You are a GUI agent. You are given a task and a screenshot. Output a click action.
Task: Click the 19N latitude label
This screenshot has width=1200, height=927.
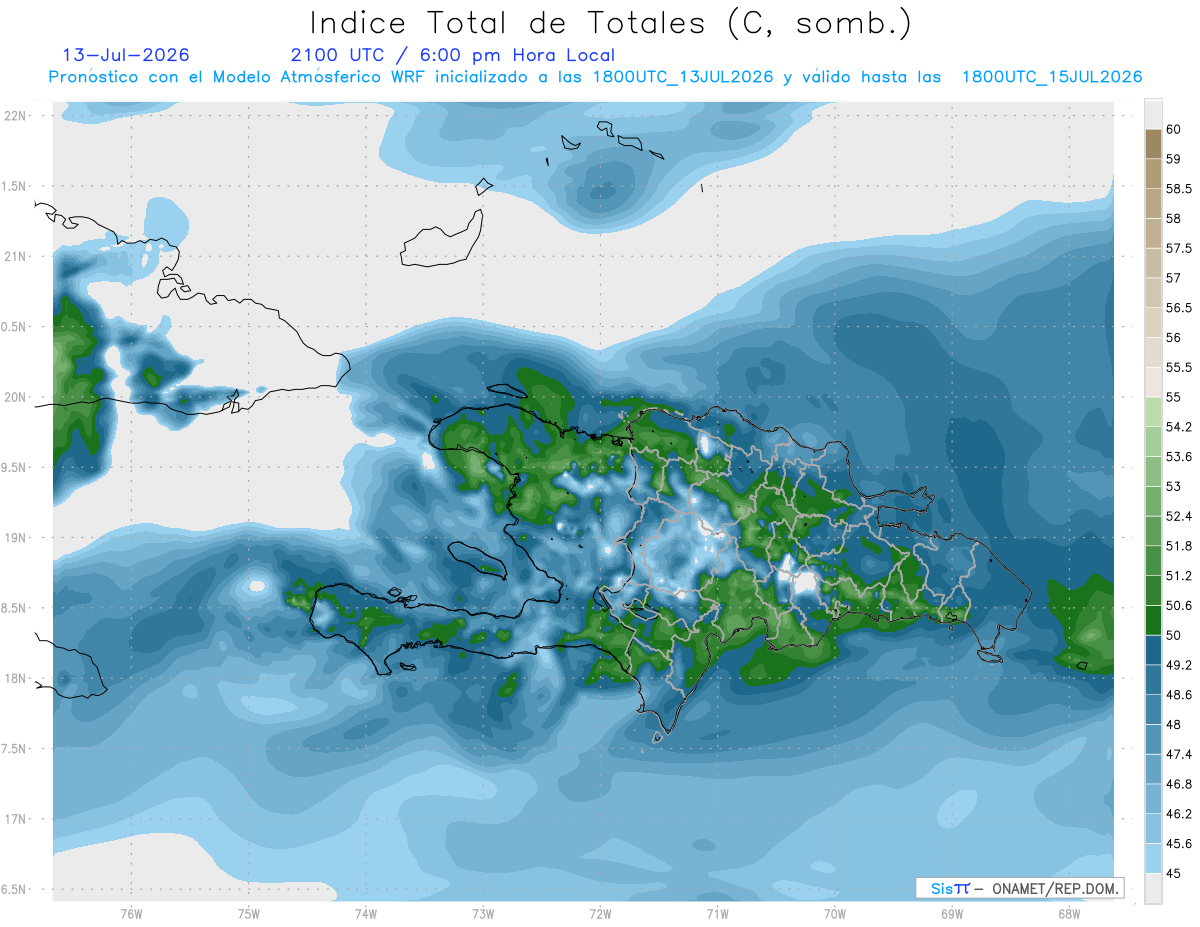16,537
